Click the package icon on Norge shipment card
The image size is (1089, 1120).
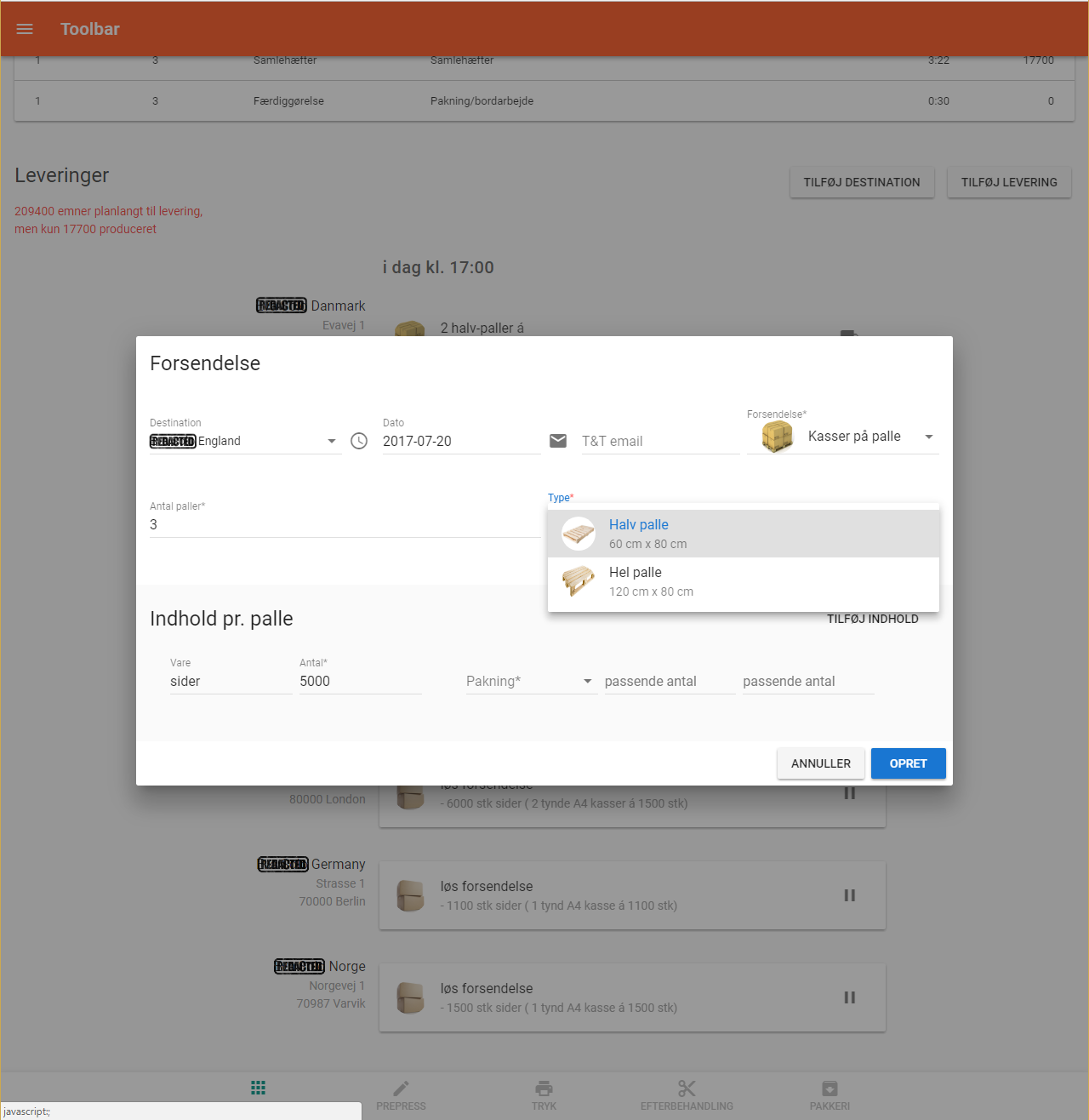410,997
